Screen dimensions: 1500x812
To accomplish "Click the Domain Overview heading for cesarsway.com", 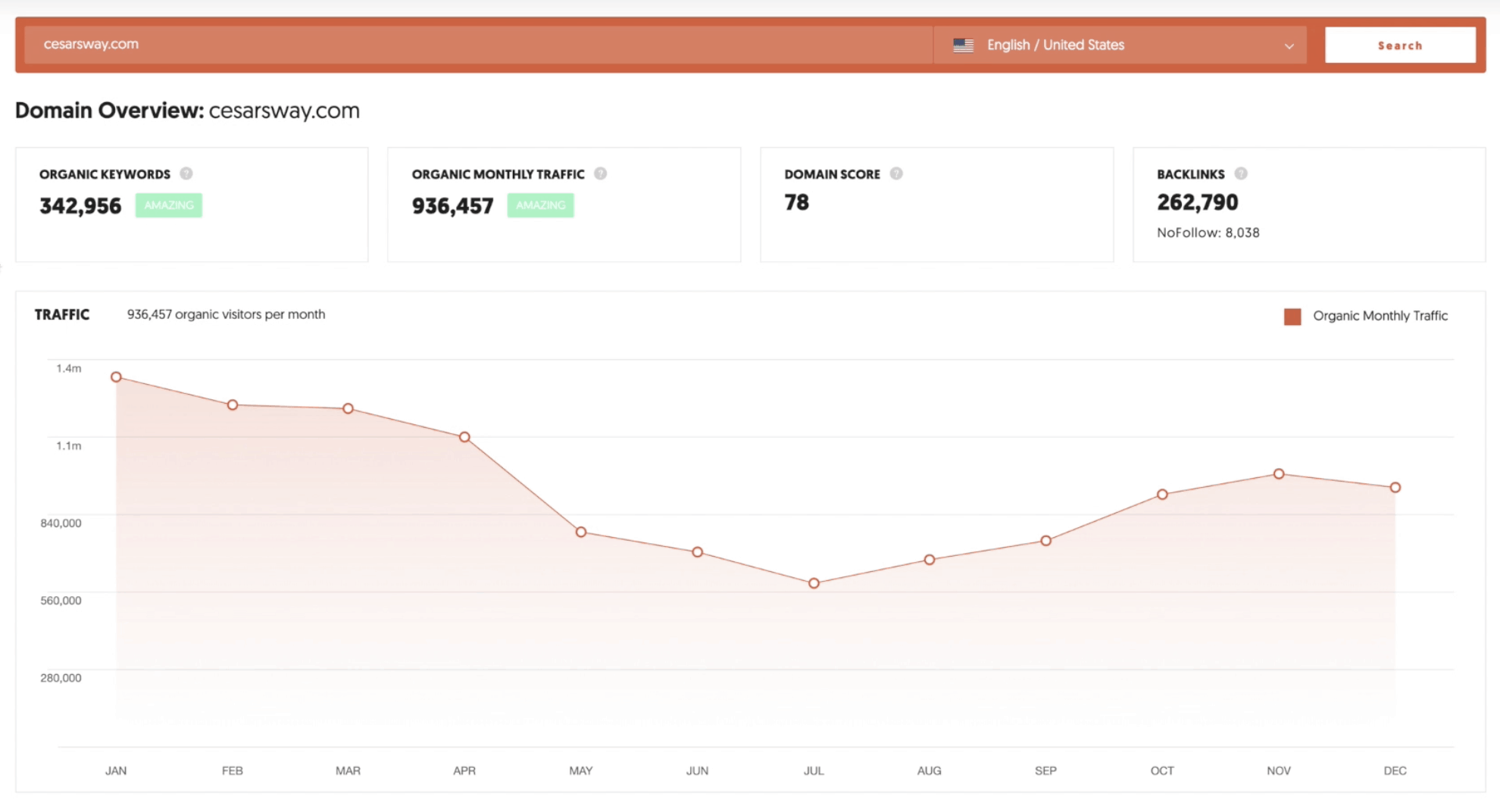I will [x=187, y=111].
